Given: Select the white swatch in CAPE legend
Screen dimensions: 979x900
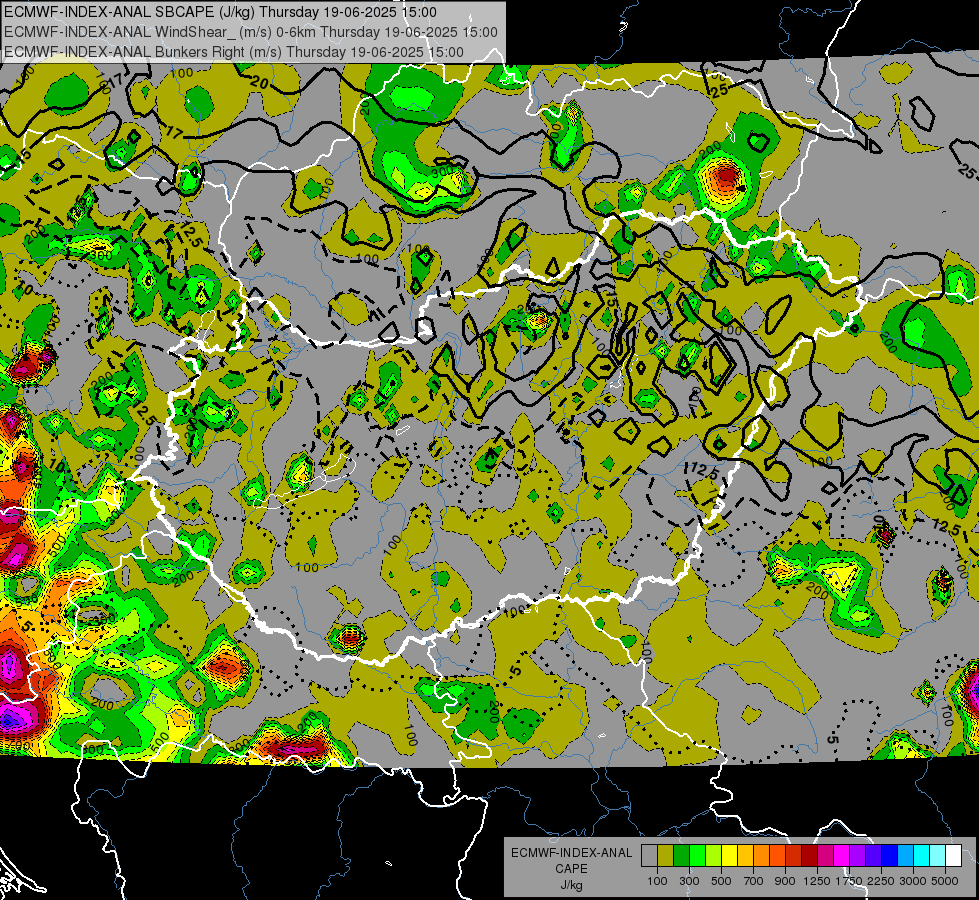Looking at the screenshot, I should tap(953, 856).
